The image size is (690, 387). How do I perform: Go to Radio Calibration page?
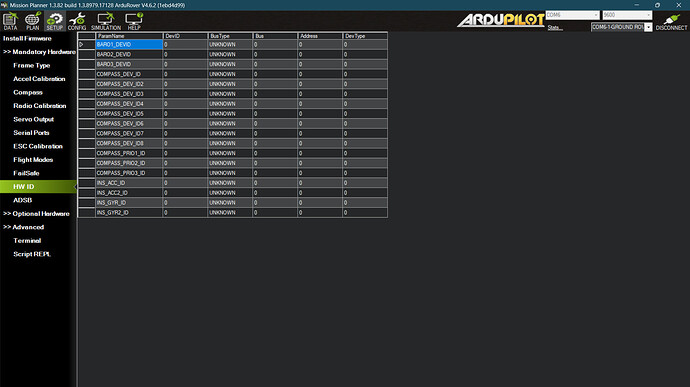40,106
